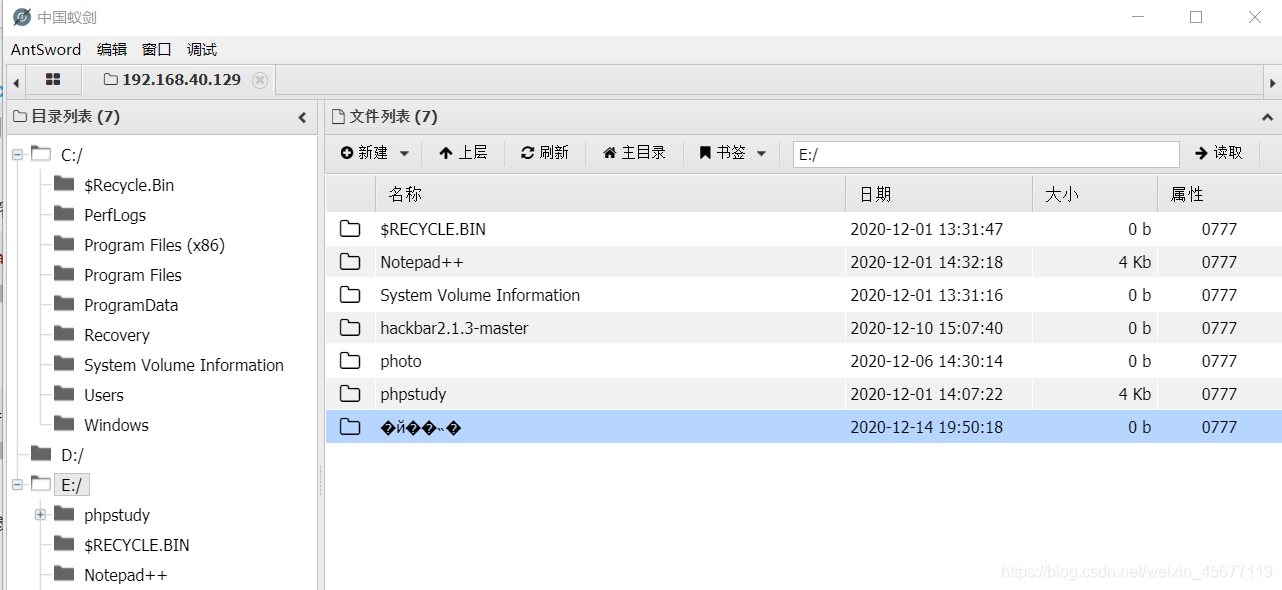Select C:/ in directory tree
This screenshot has height=590, width=1282.
click(72, 155)
